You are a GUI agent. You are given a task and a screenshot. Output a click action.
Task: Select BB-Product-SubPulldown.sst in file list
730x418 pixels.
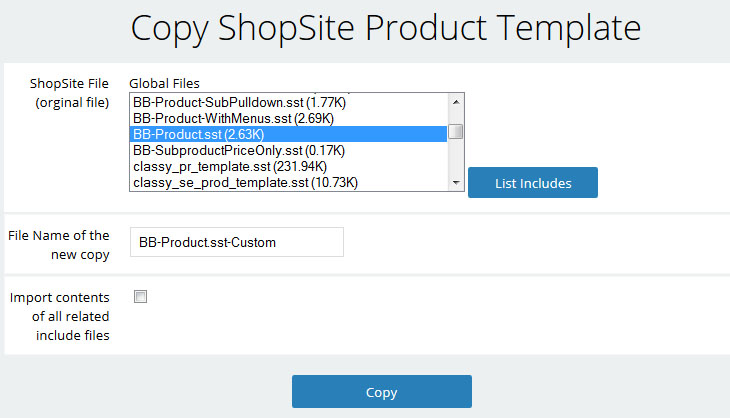[288, 102]
